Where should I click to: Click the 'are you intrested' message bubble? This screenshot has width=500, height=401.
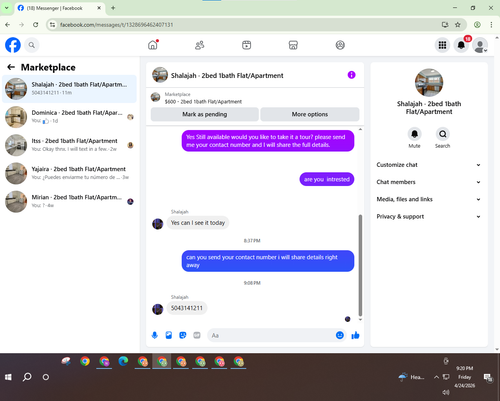pos(327,179)
